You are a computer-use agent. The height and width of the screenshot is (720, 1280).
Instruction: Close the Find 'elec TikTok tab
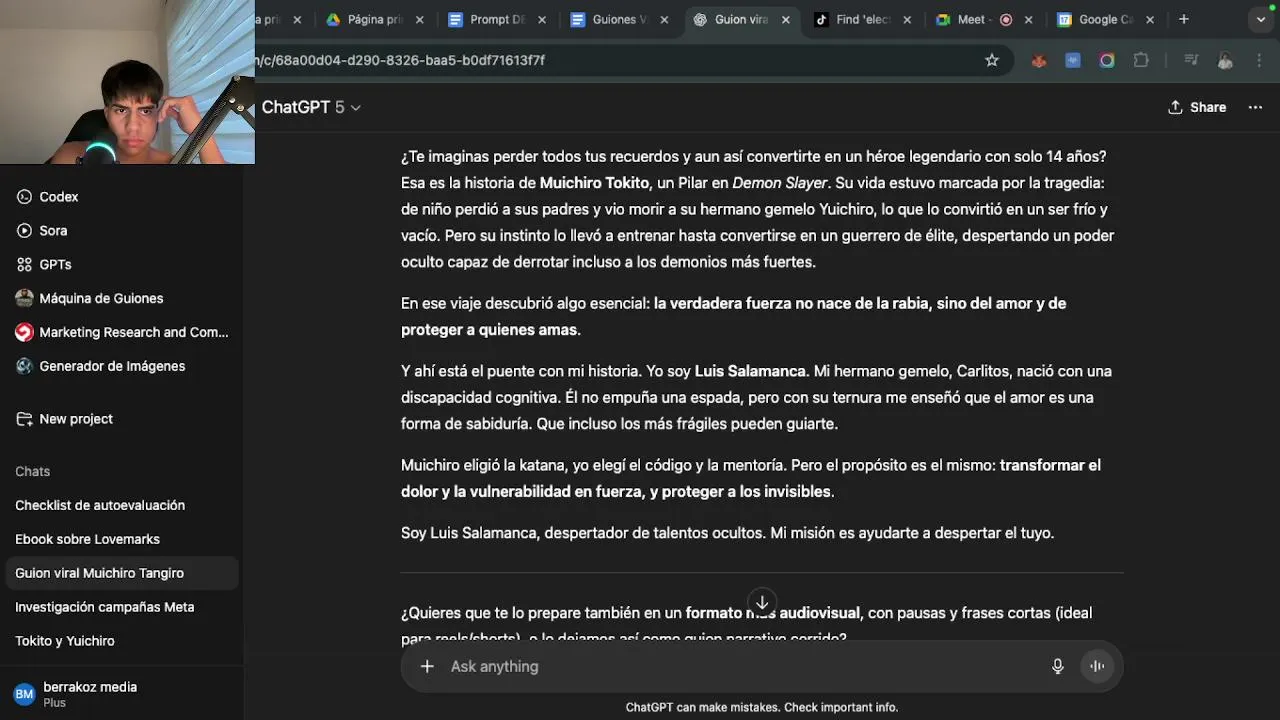click(907, 19)
